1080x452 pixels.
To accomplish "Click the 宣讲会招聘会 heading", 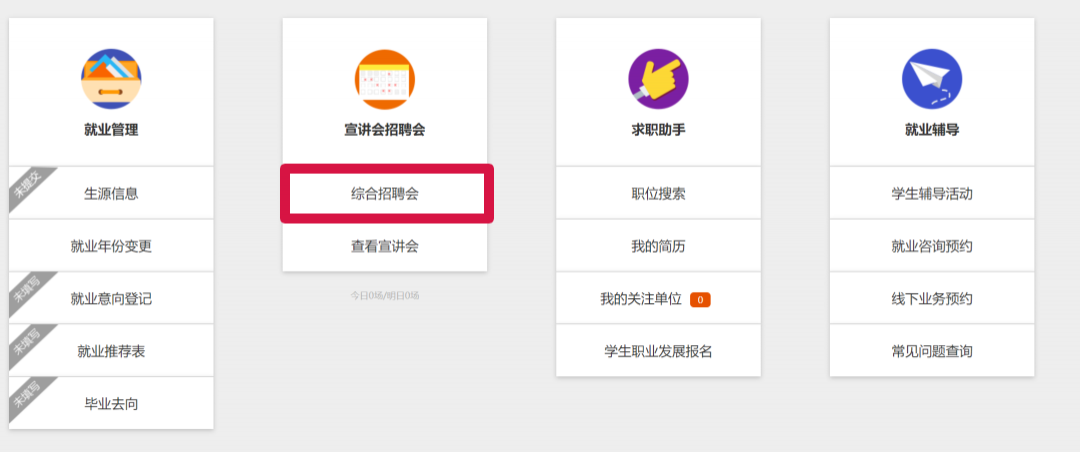I will (385, 130).
